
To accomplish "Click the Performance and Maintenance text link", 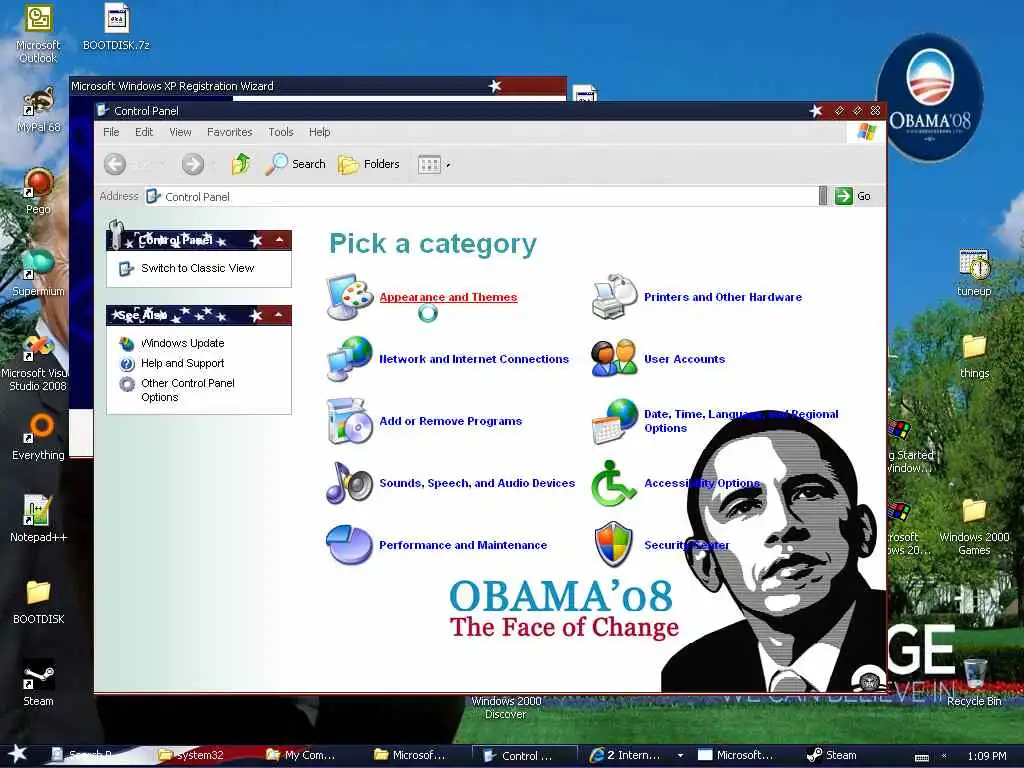I will tap(463, 545).
